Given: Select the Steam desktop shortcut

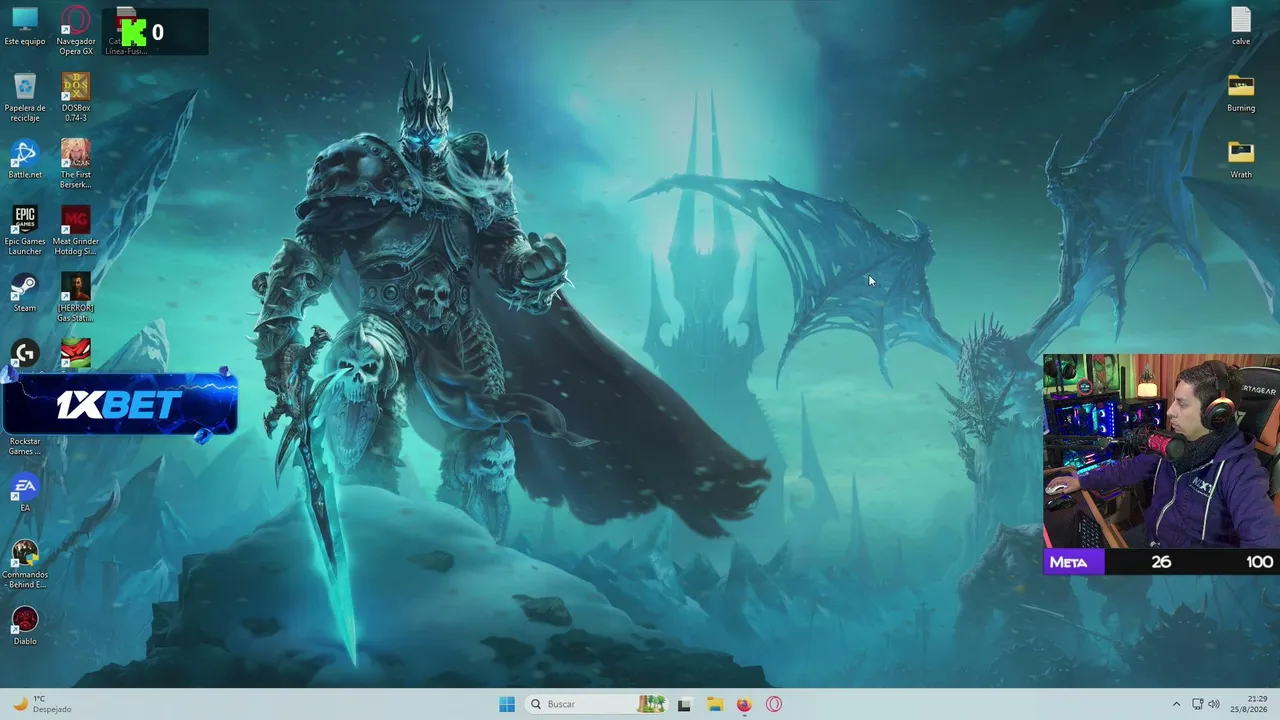Looking at the screenshot, I should 25,293.
